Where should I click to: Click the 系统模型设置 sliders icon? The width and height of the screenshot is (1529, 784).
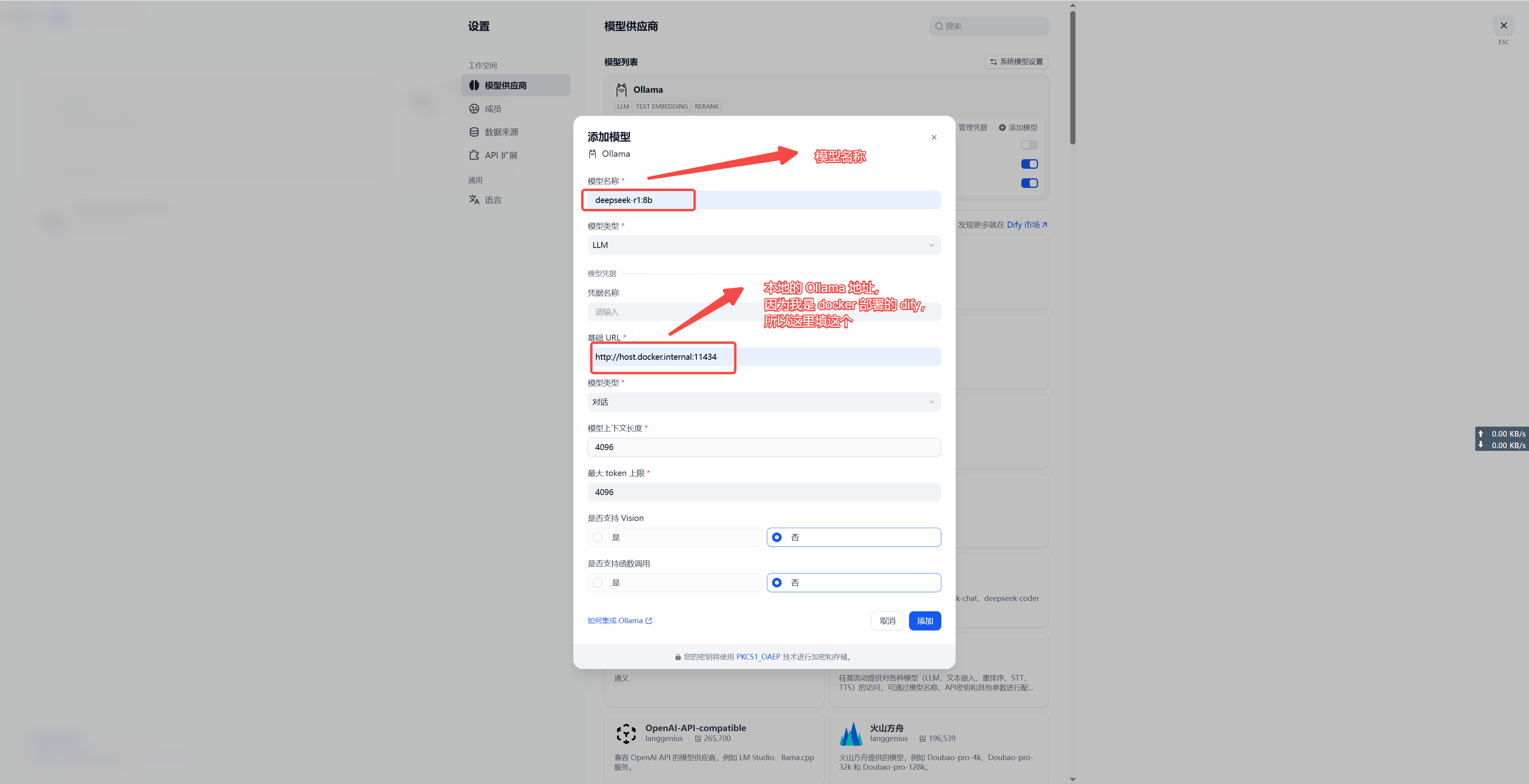click(x=993, y=62)
